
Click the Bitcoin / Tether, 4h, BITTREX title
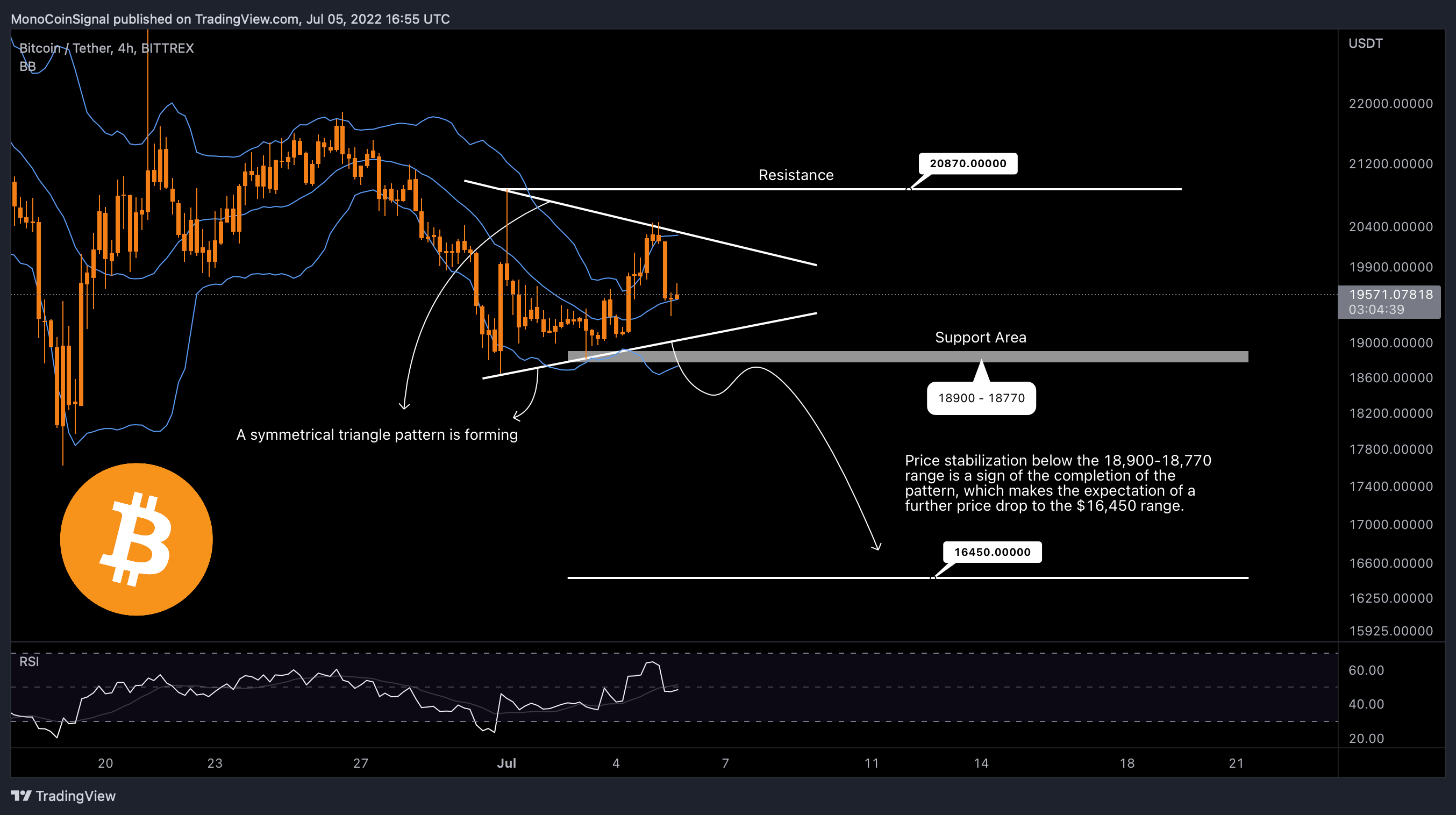point(106,48)
